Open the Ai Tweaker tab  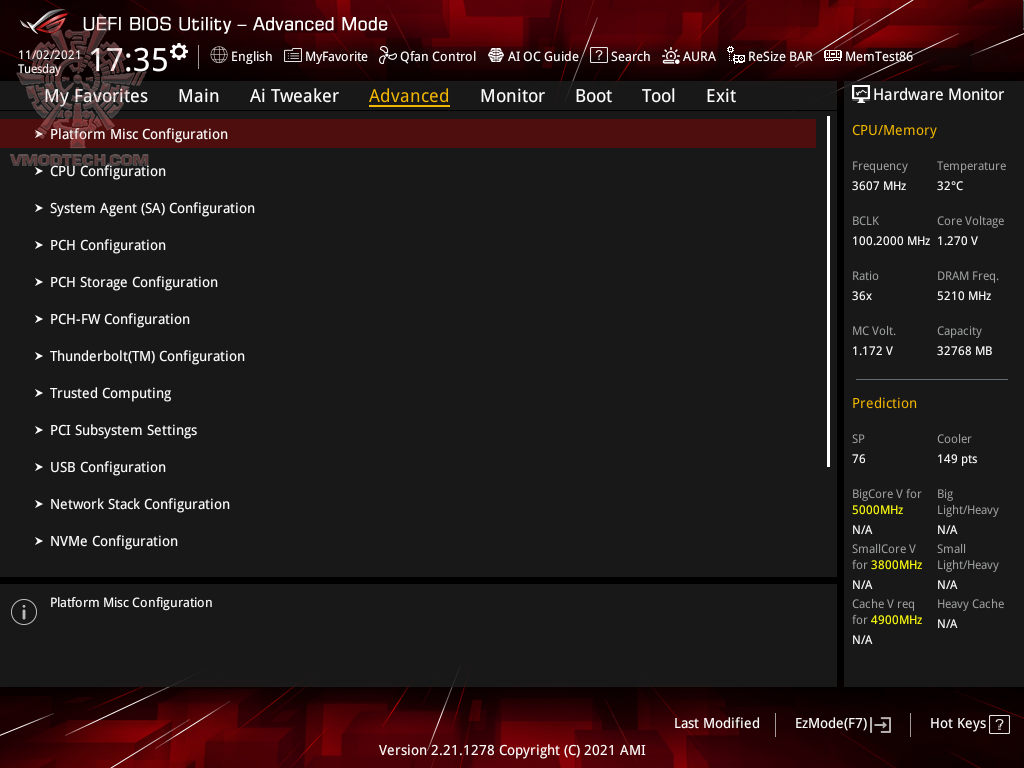coord(294,95)
